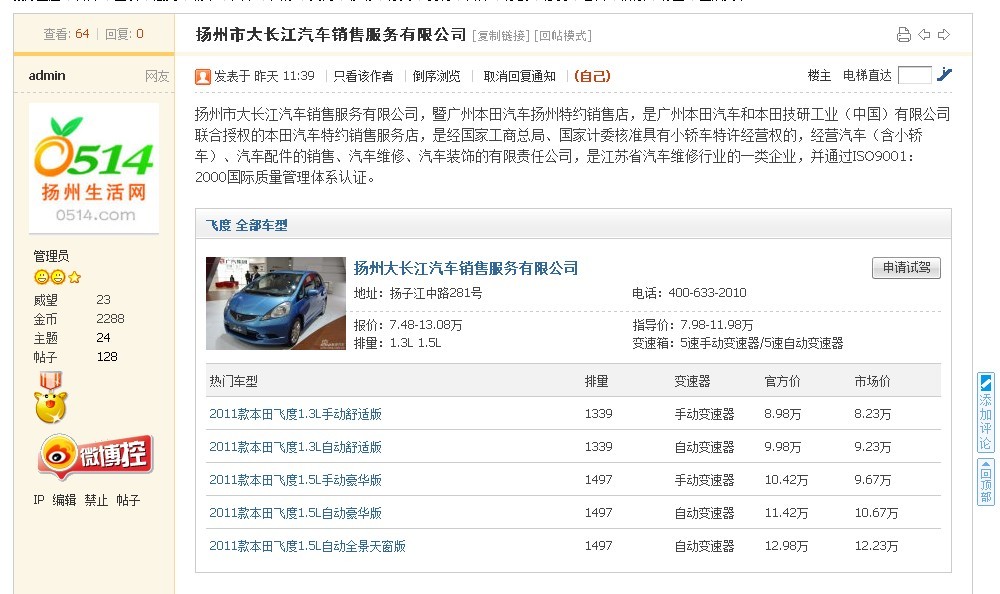Click the 威望 value 23
The image size is (1000, 594).
103,299
